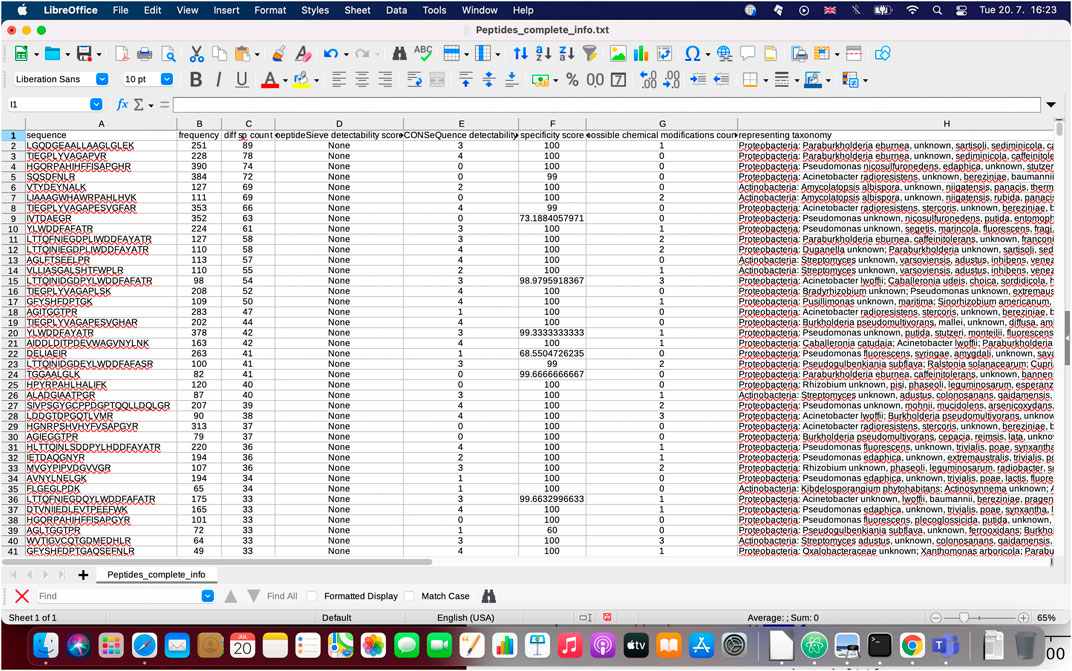Click the formula input line

606,105
